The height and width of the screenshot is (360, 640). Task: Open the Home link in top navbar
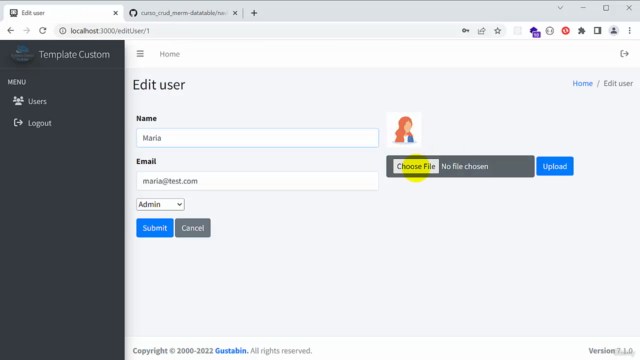[169, 54]
